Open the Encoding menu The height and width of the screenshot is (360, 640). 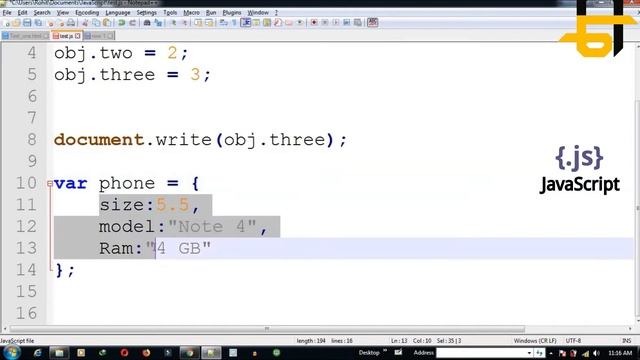[x=87, y=13]
